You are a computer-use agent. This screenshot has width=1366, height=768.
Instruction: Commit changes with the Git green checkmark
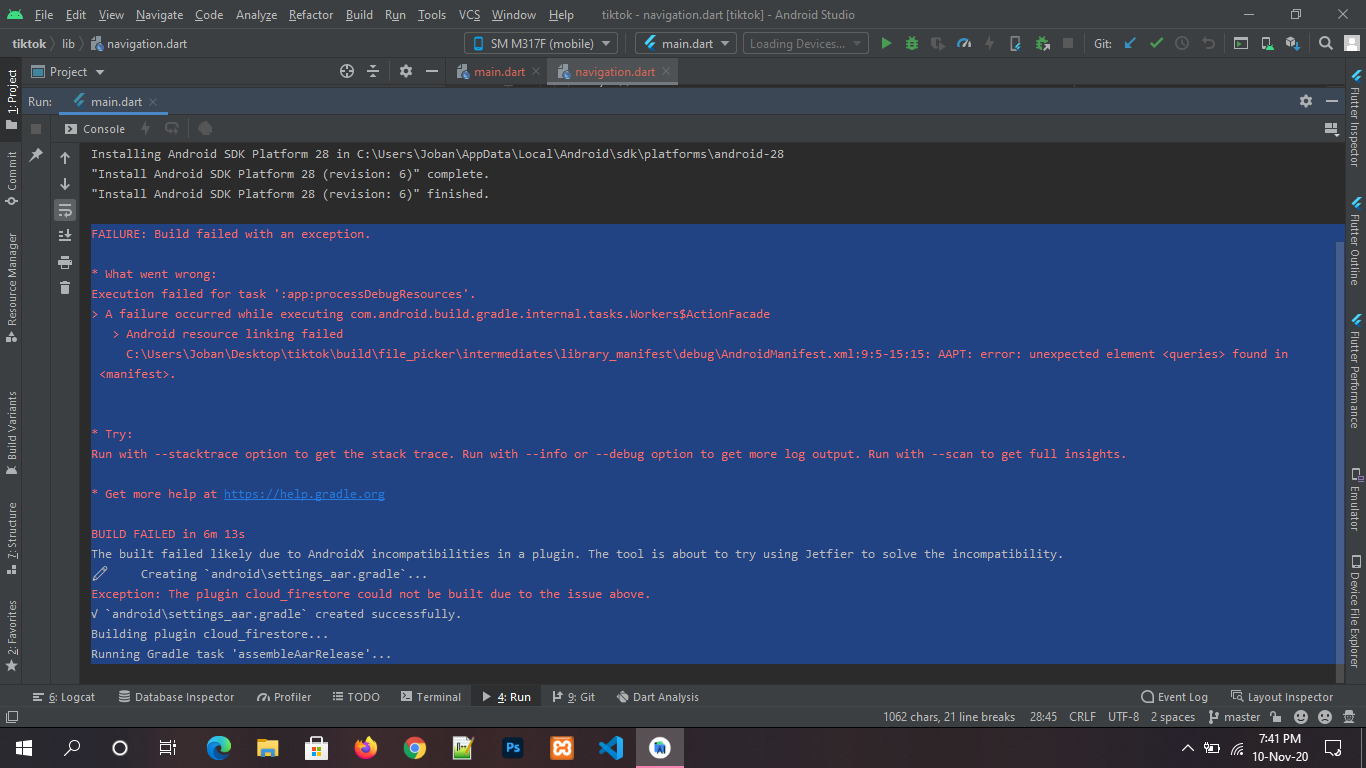pyautogui.click(x=1156, y=43)
